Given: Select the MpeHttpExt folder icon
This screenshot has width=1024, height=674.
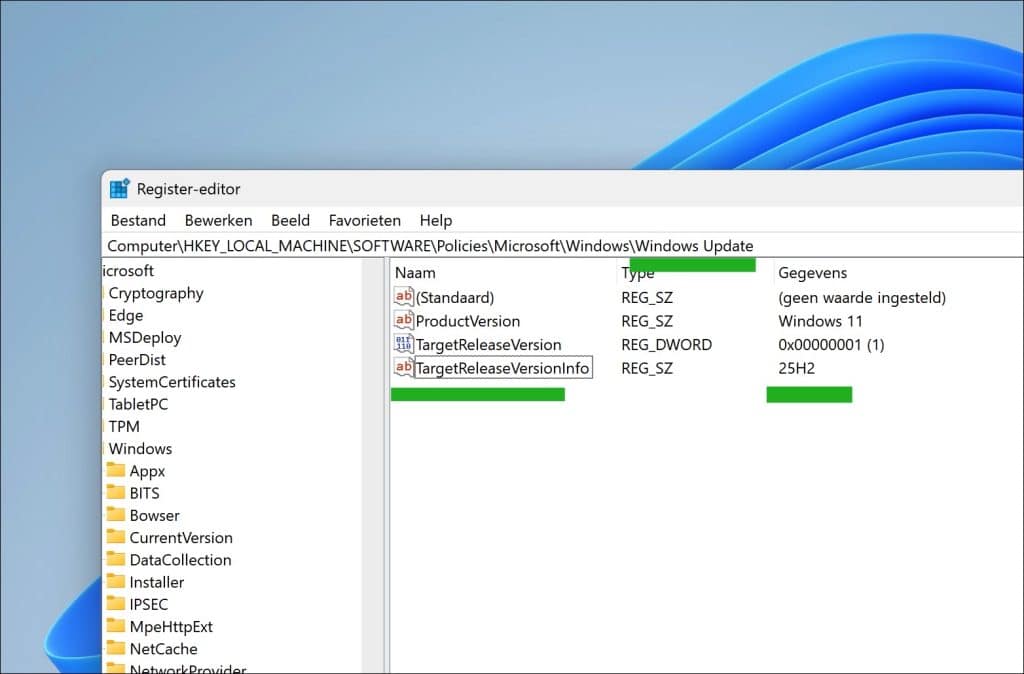Looking at the screenshot, I should [116, 626].
